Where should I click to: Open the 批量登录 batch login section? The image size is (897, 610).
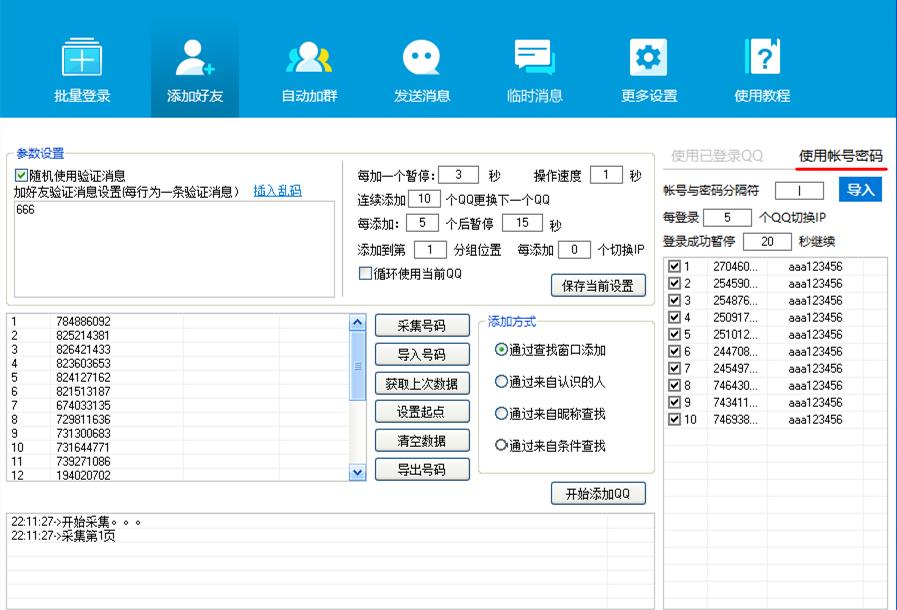(x=82, y=70)
